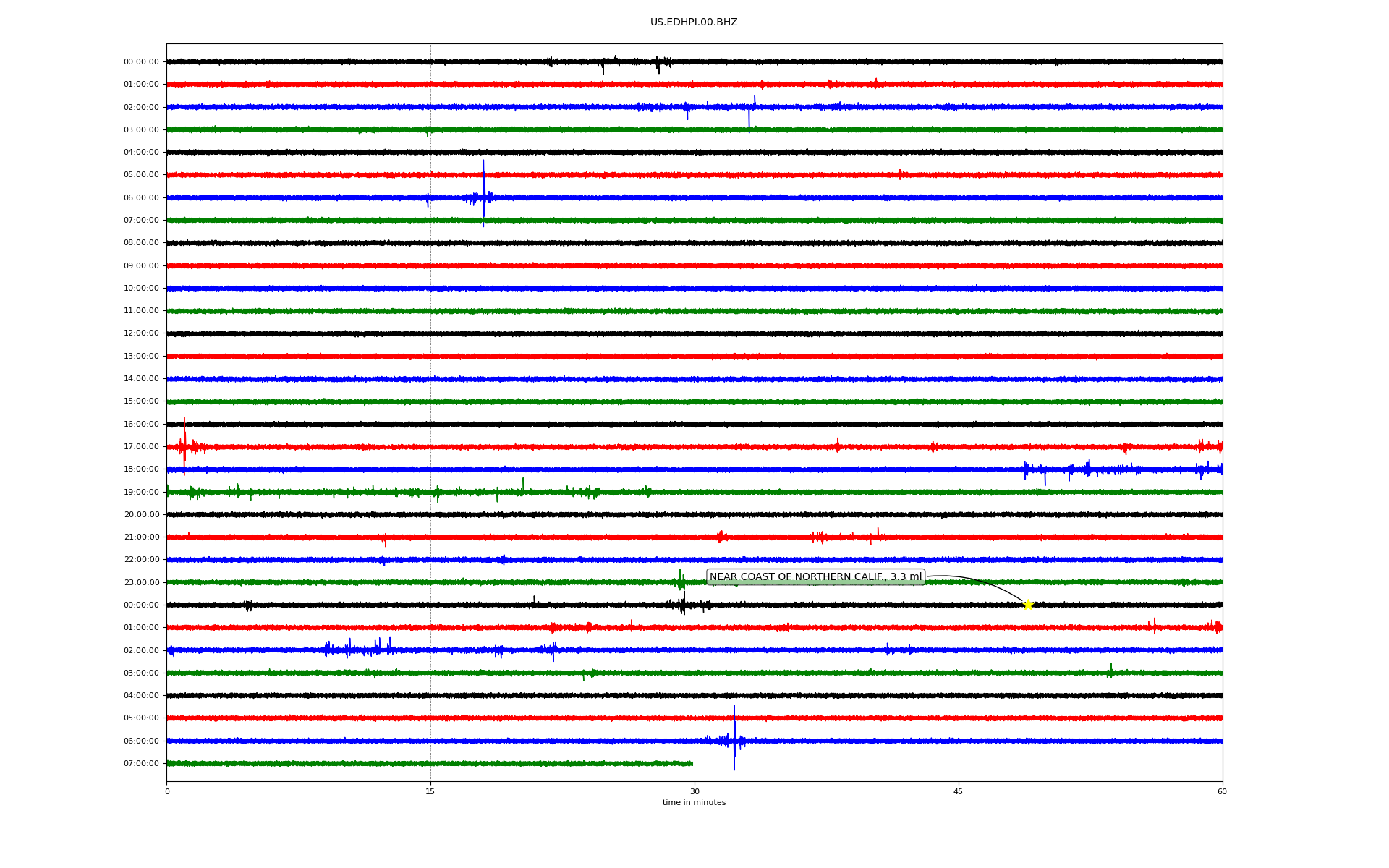The height and width of the screenshot is (868, 1389).
Task: Click the black event burst on second 00:00:00 trace
Action: [682, 604]
